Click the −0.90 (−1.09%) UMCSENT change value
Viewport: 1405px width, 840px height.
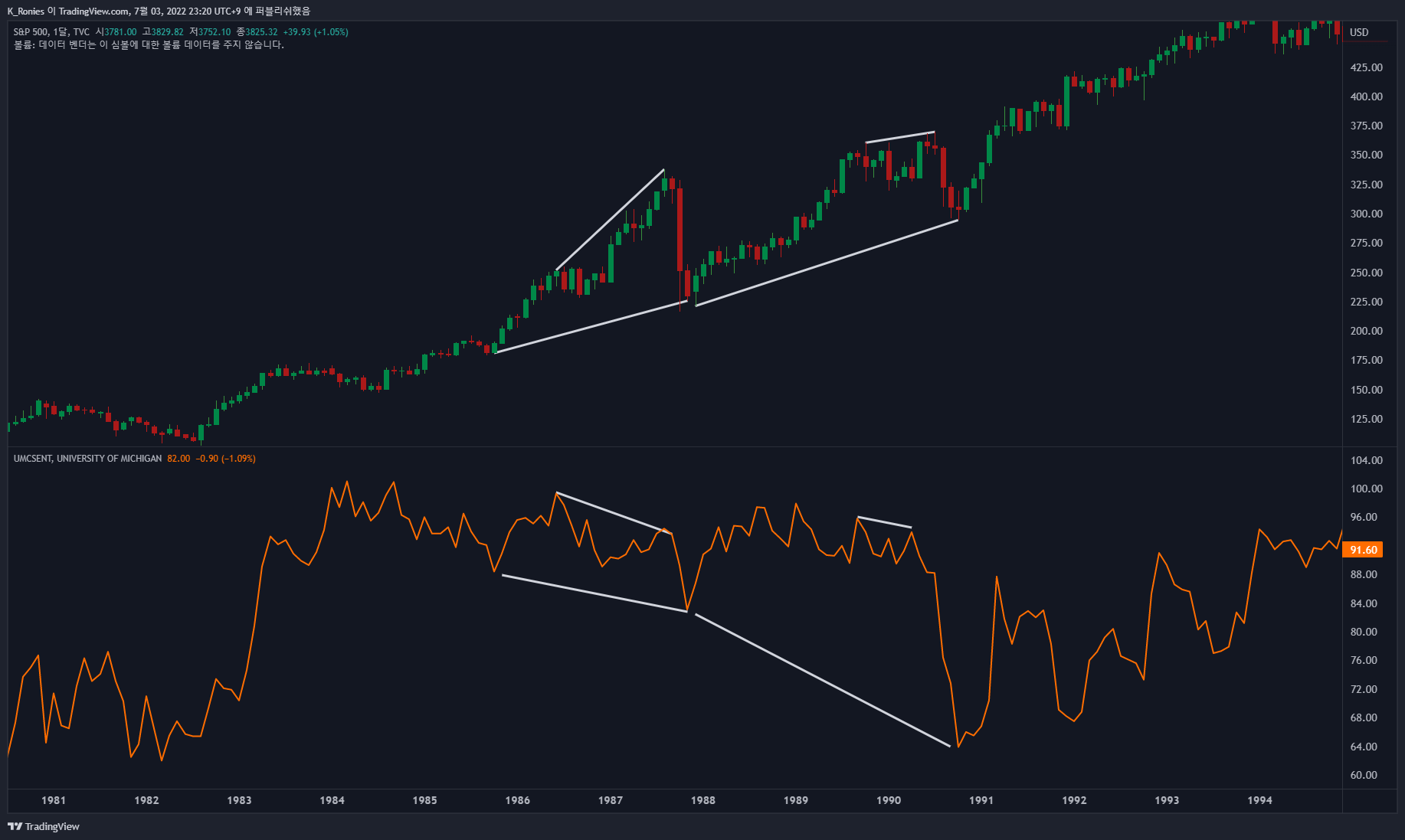tap(226, 459)
